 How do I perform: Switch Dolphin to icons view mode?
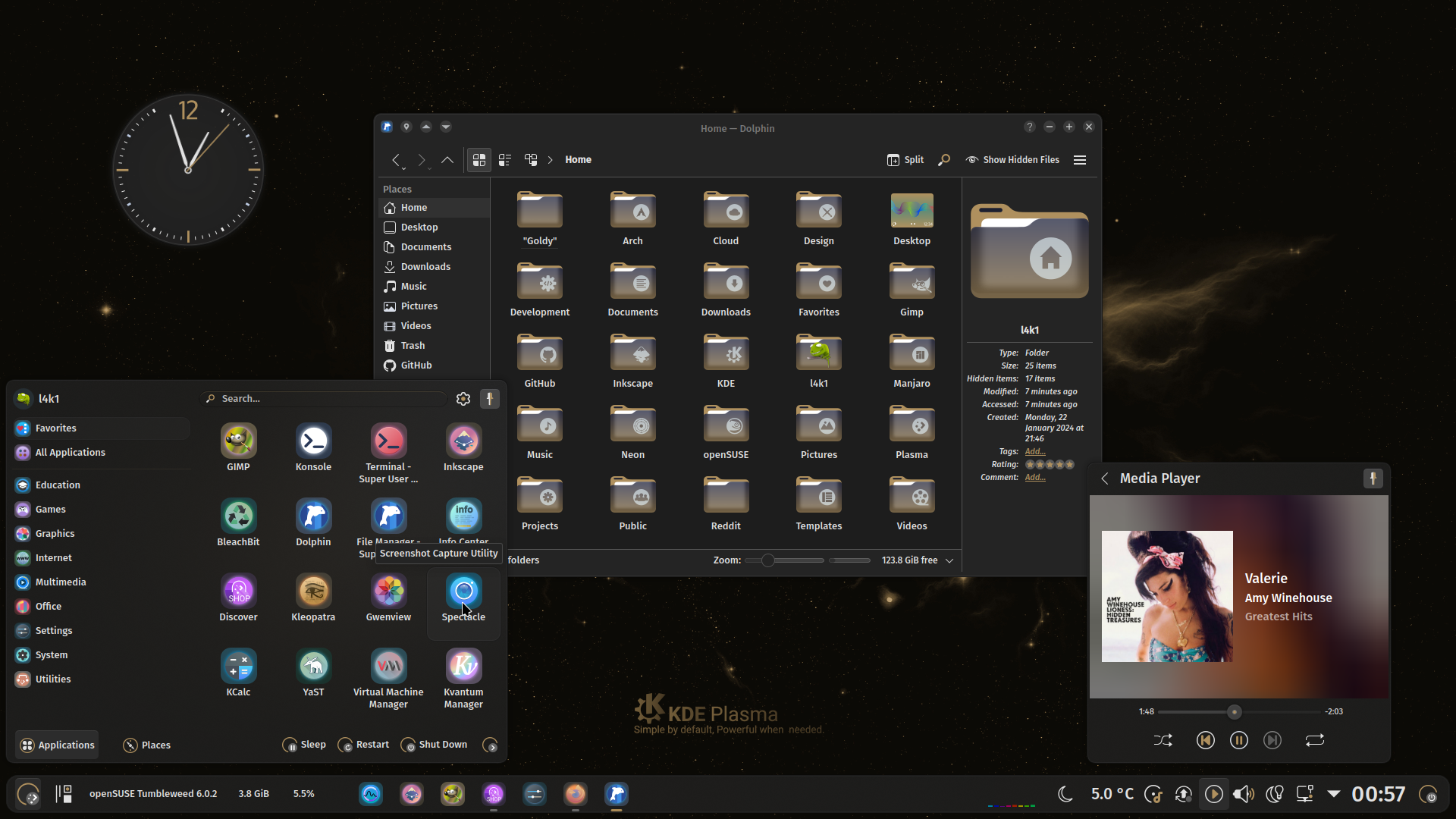[479, 160]
